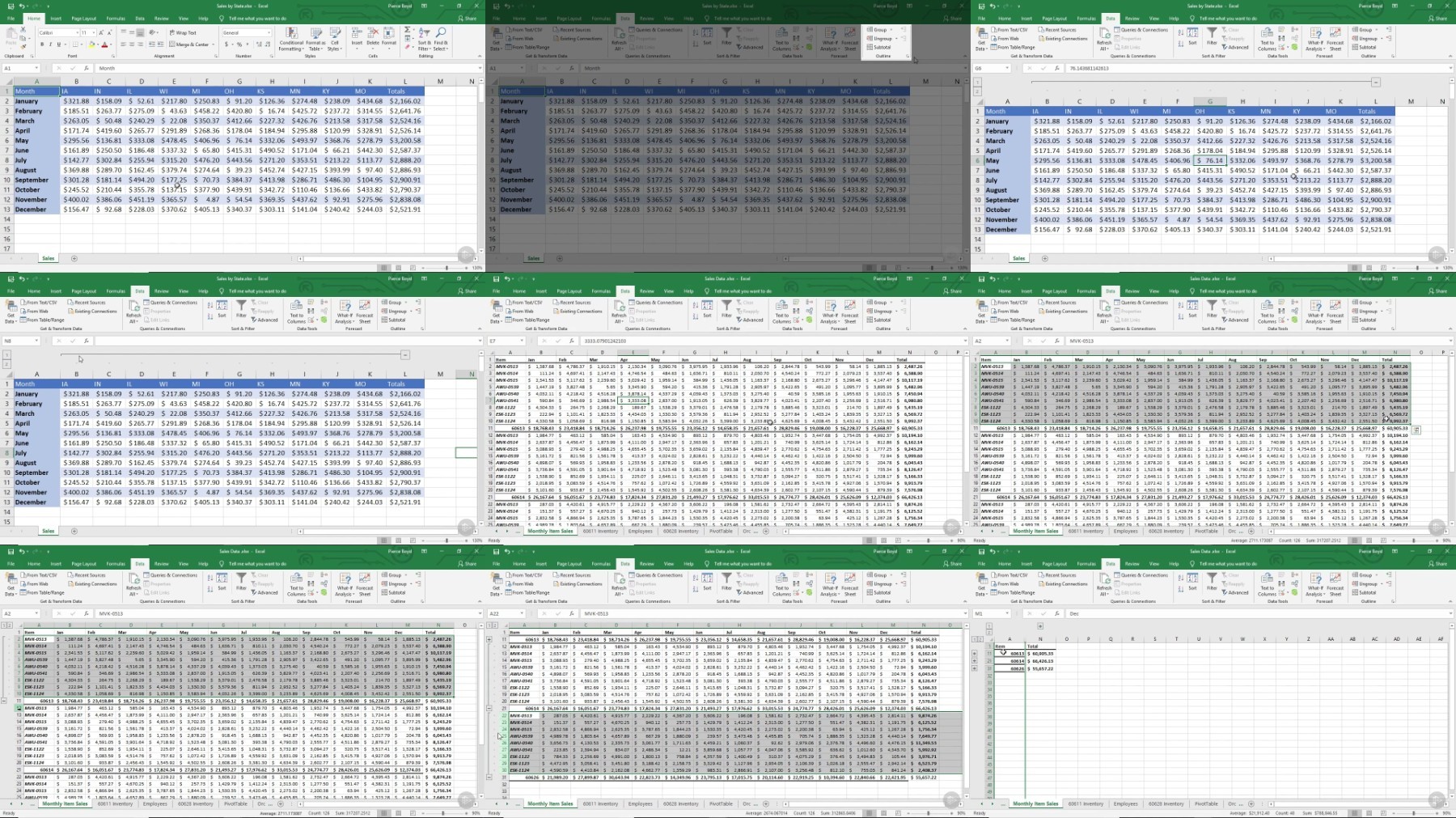Open the Name Box dropdown showing A1
The image size is (1456, 818).
(36, 68)
